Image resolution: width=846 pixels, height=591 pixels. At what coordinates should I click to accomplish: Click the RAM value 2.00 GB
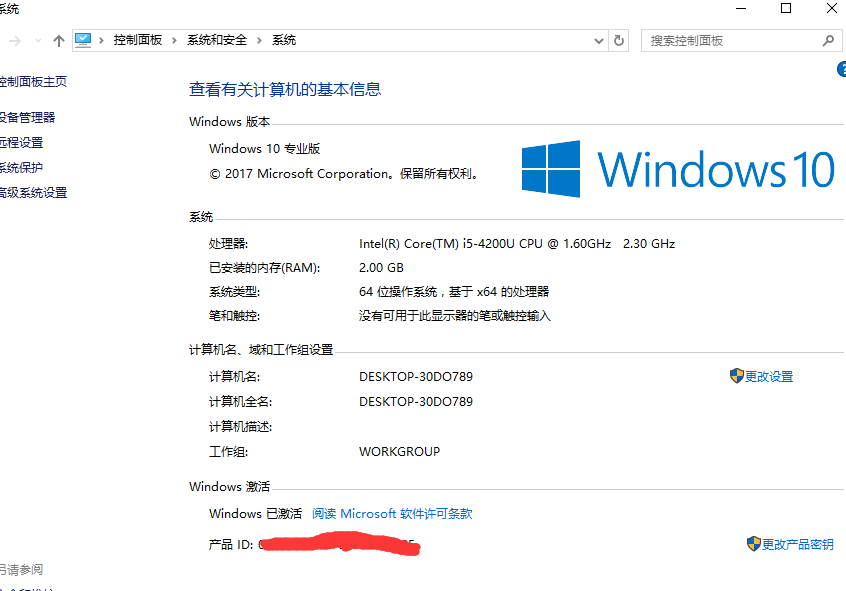point(381,267)
